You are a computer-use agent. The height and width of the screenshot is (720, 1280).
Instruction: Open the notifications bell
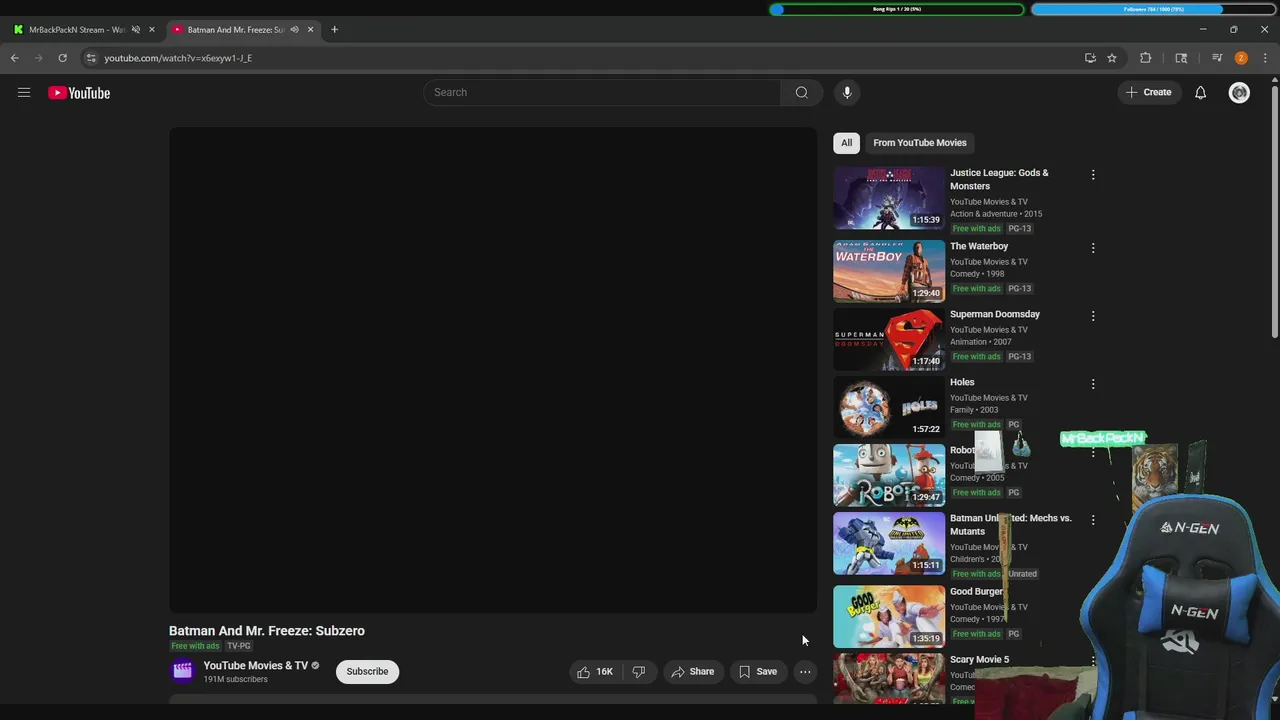(1200, 93)
